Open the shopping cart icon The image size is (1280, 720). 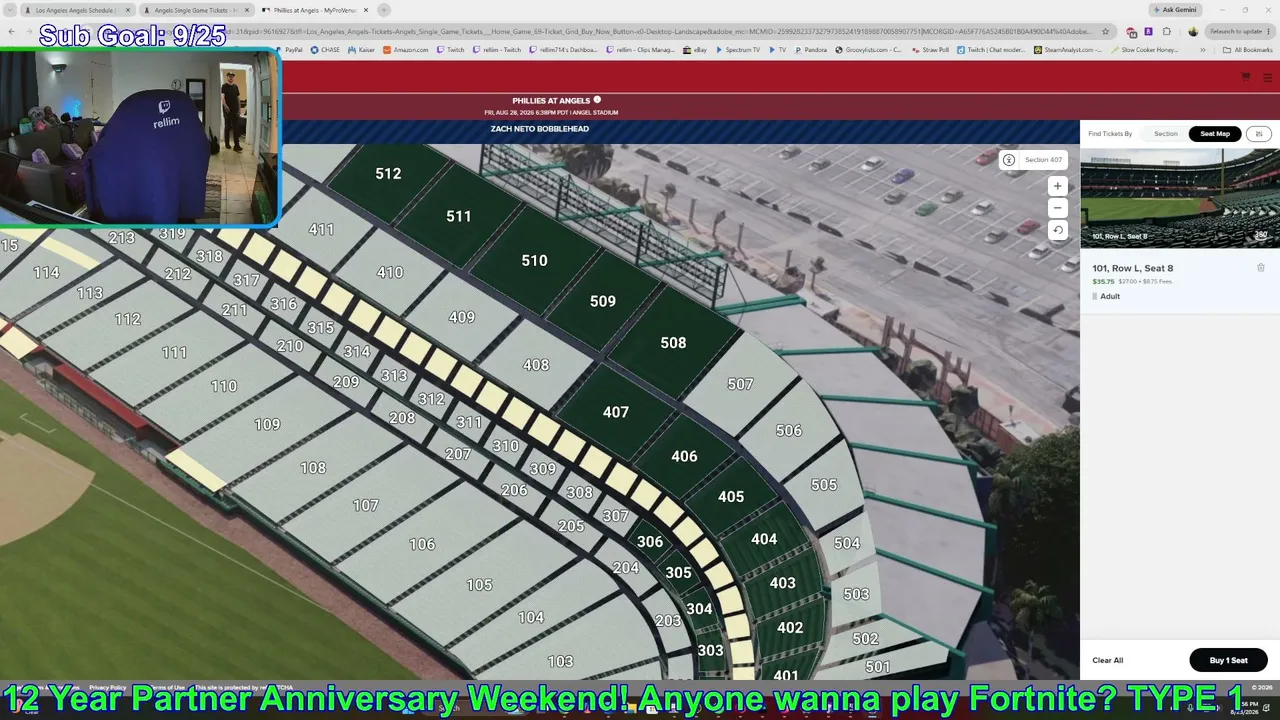[x=1245, y=77]
